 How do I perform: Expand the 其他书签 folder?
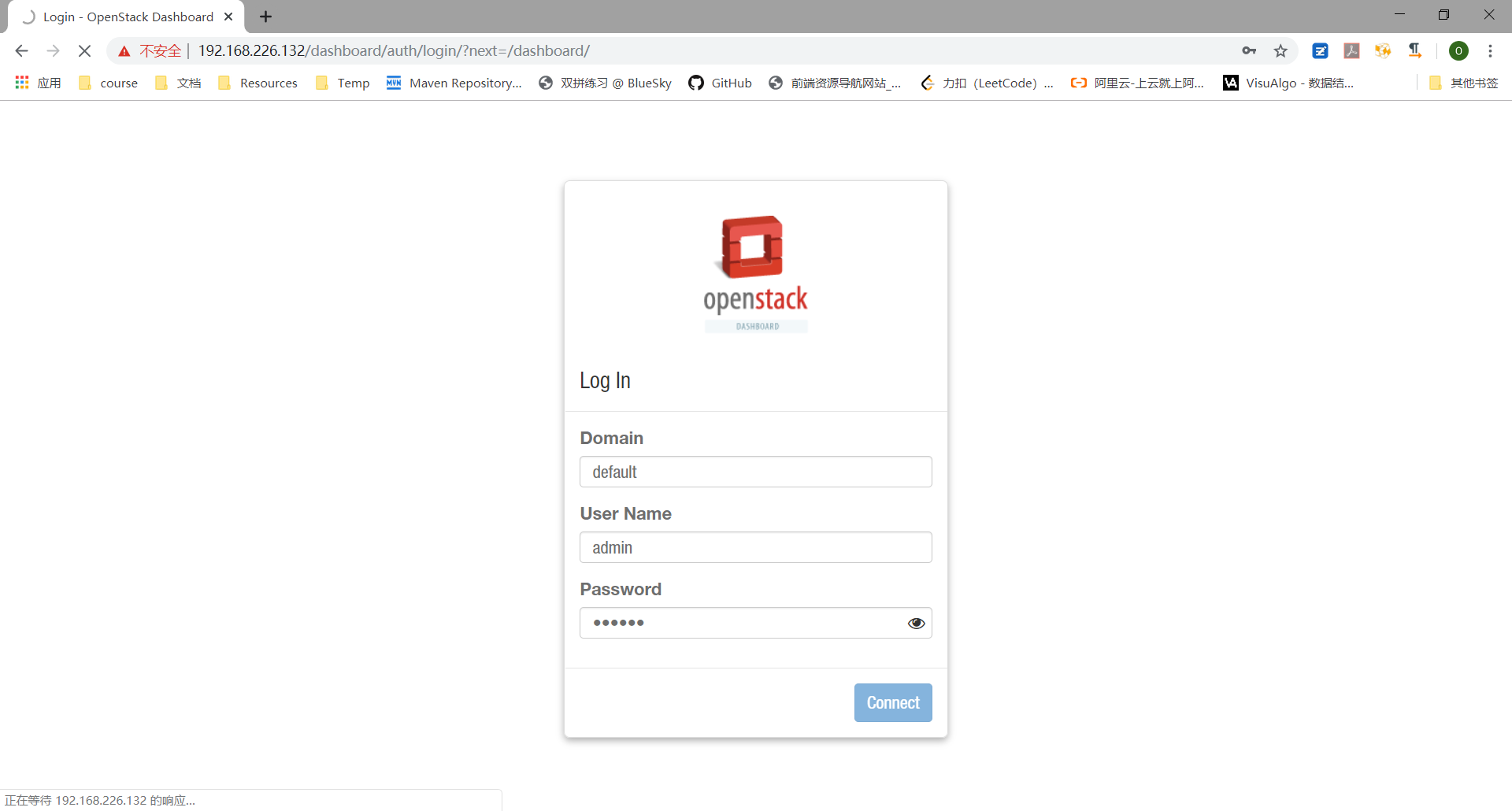(x=1463, y=83)
